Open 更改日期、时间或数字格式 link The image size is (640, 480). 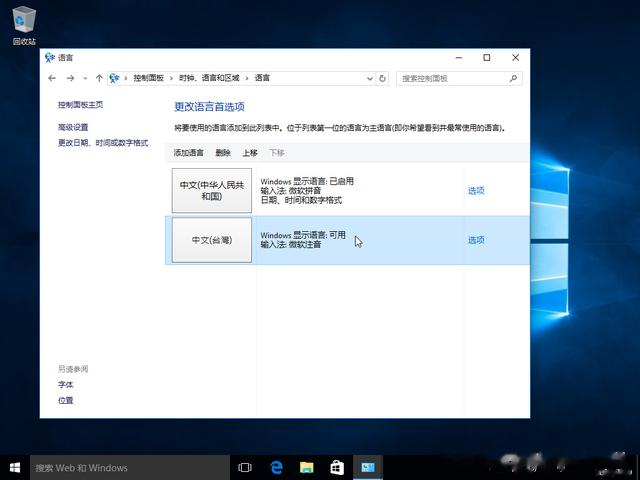click(x=103, y=143)
